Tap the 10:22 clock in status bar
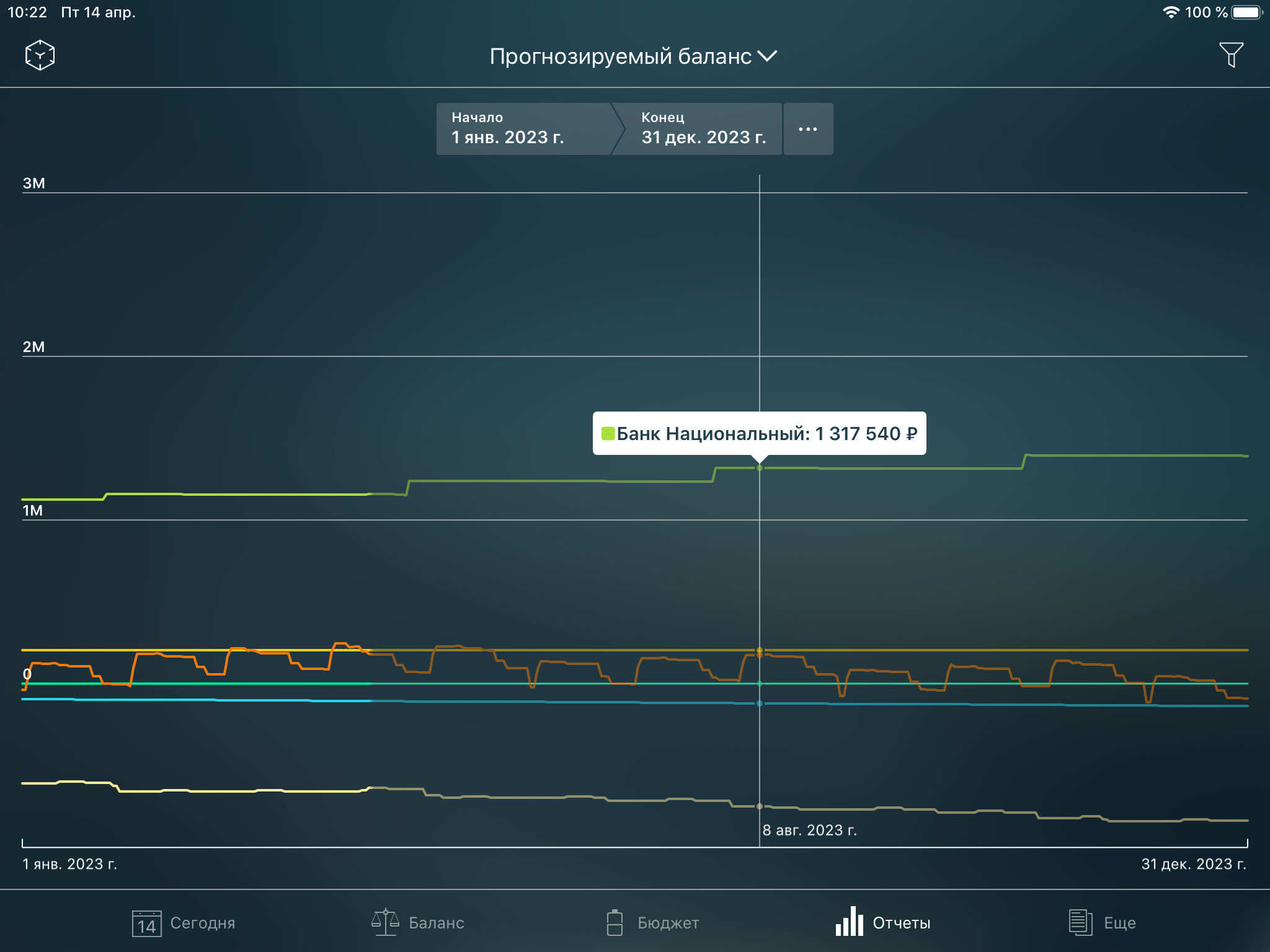 (27, 12)
